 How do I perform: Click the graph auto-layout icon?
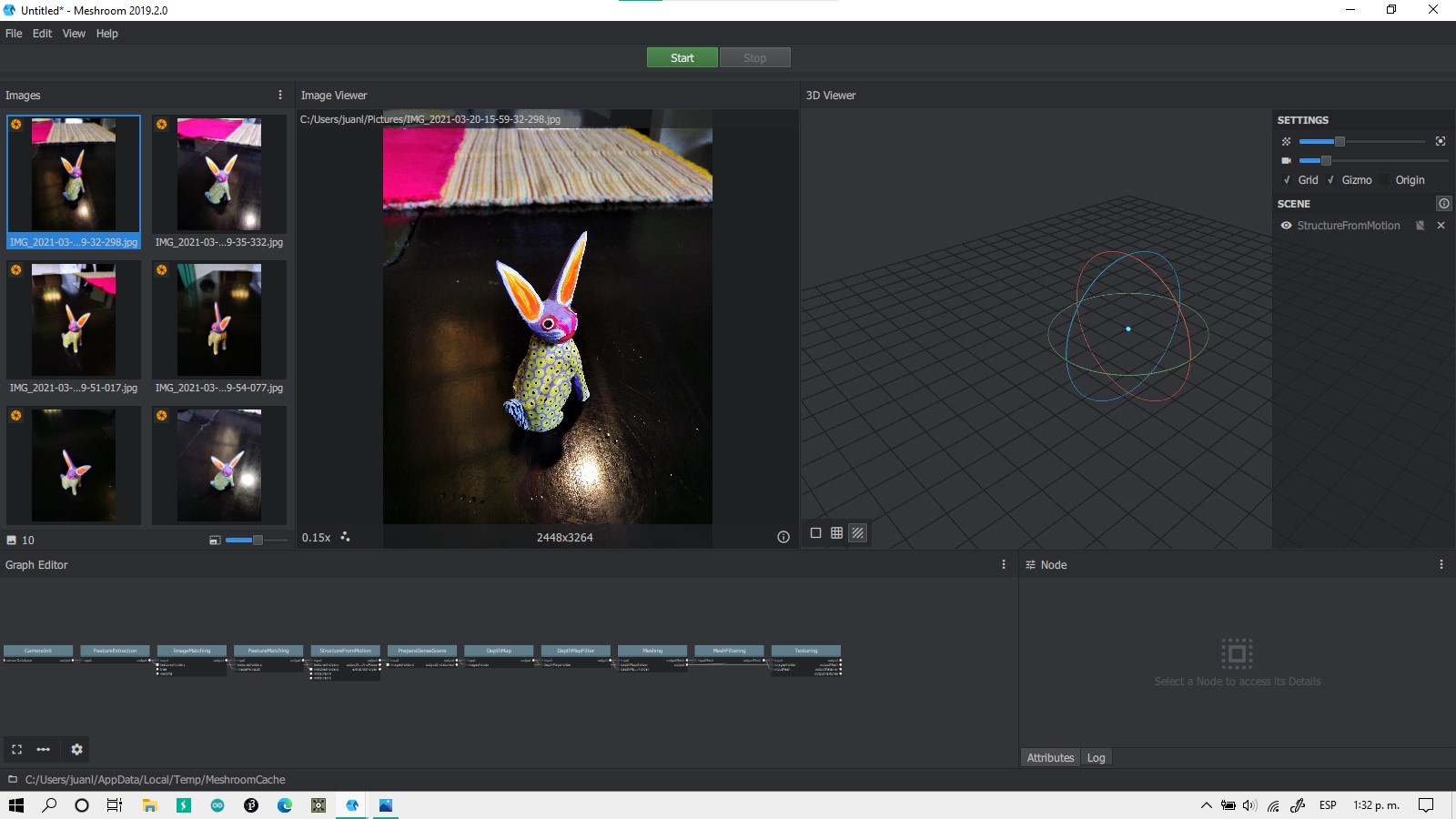43,749
